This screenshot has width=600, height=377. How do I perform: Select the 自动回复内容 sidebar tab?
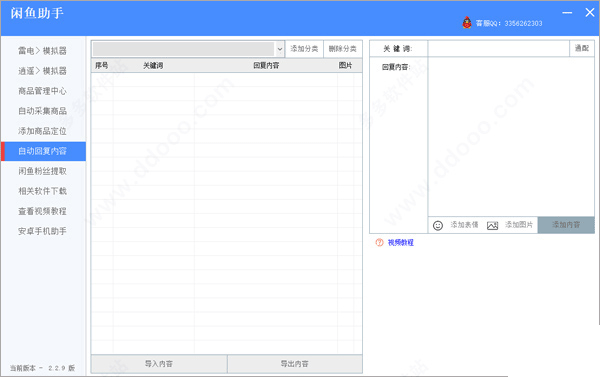(x=44, y=151)
